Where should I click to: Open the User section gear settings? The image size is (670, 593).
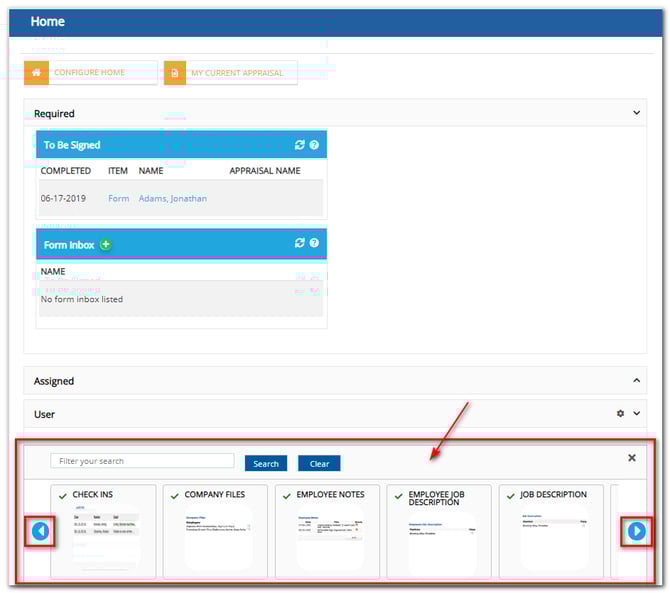point(620,414)
